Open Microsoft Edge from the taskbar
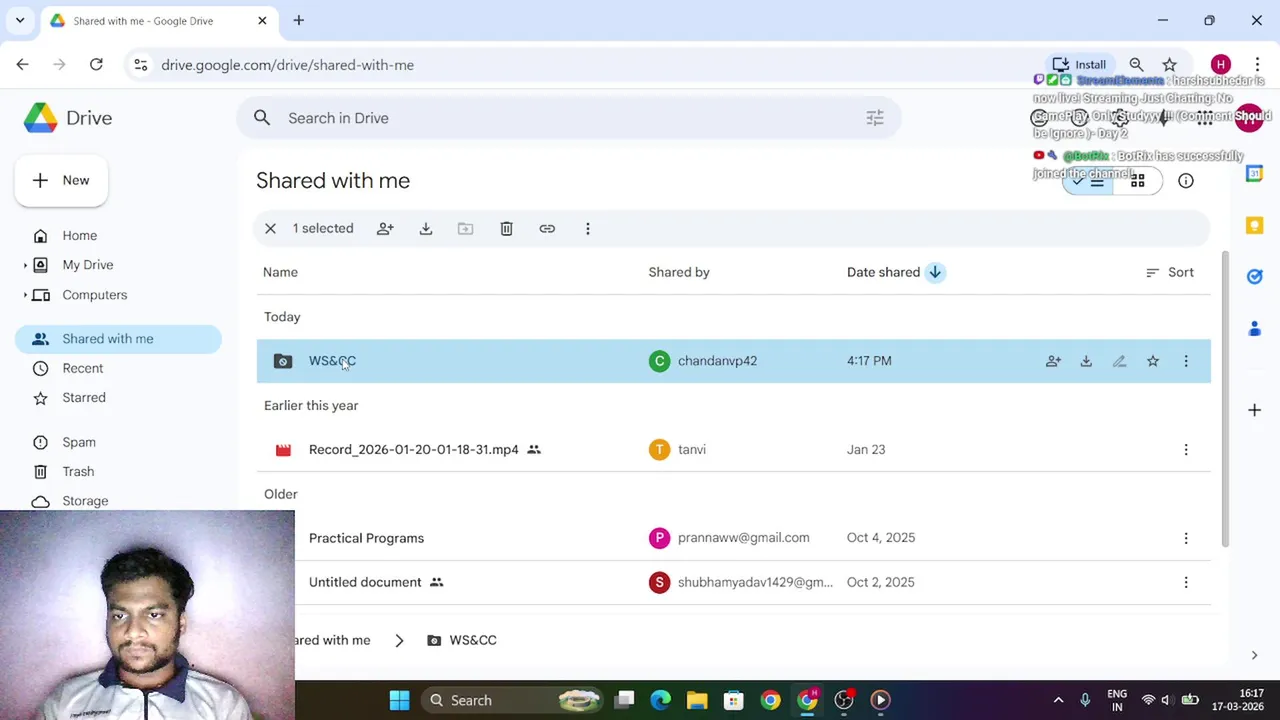Screen dimensions: 1280x720 pyautogui.click(x=660, y=700)
